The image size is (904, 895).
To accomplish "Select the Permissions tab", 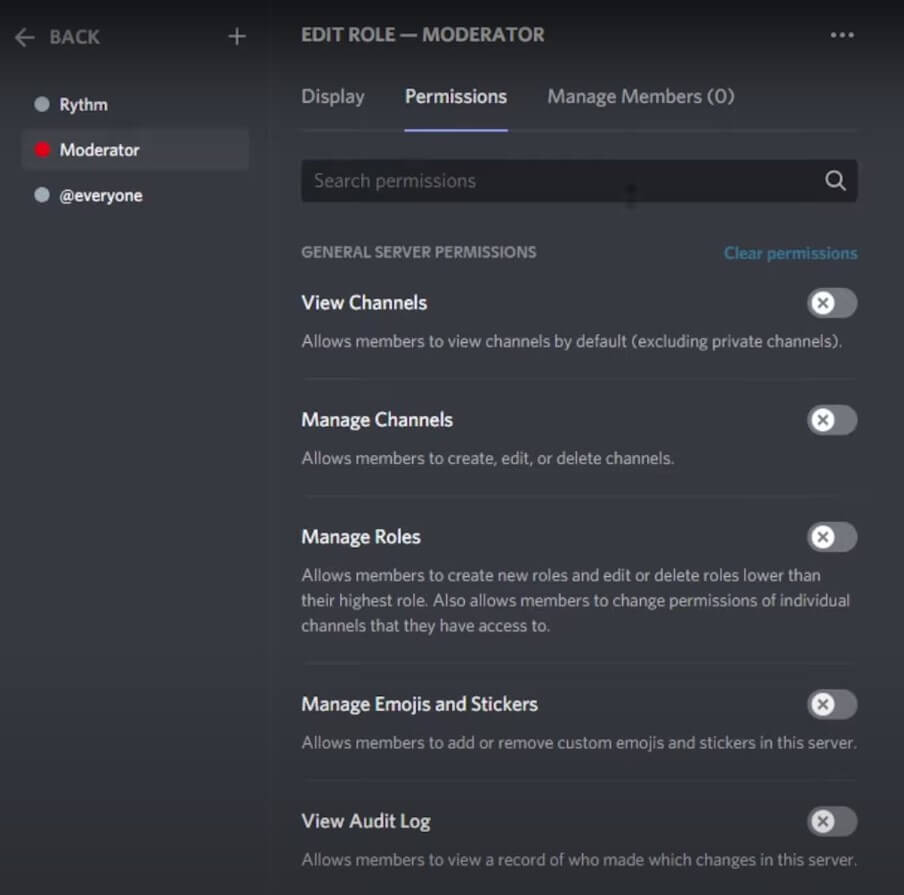I will (x=455, y=96).
